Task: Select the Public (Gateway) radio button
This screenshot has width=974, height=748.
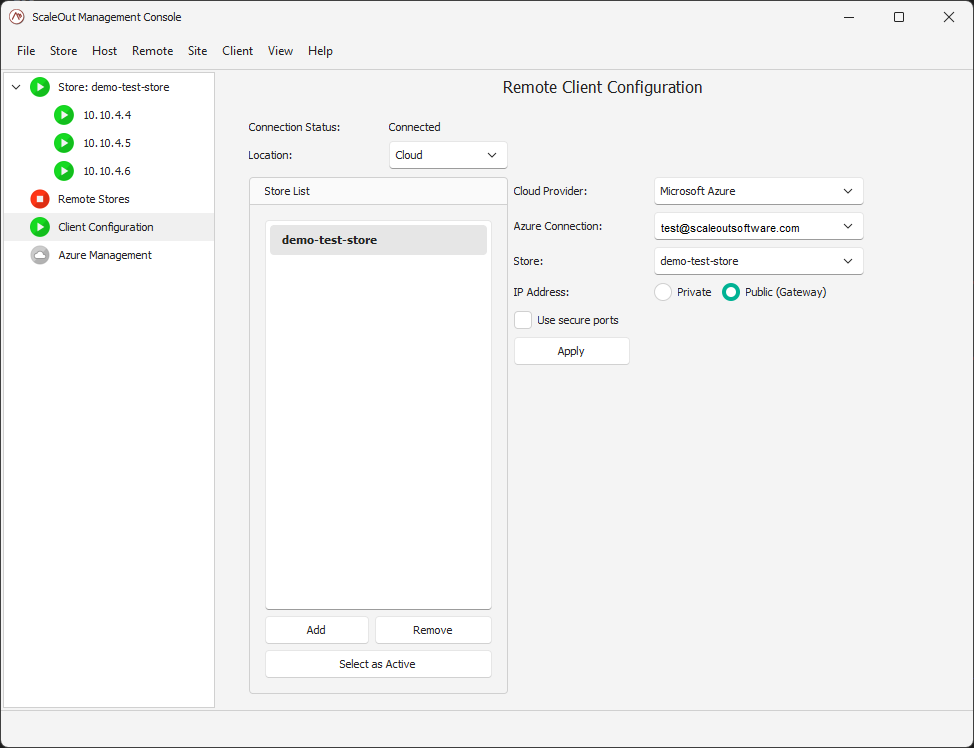Action: [x=731, y=292]
